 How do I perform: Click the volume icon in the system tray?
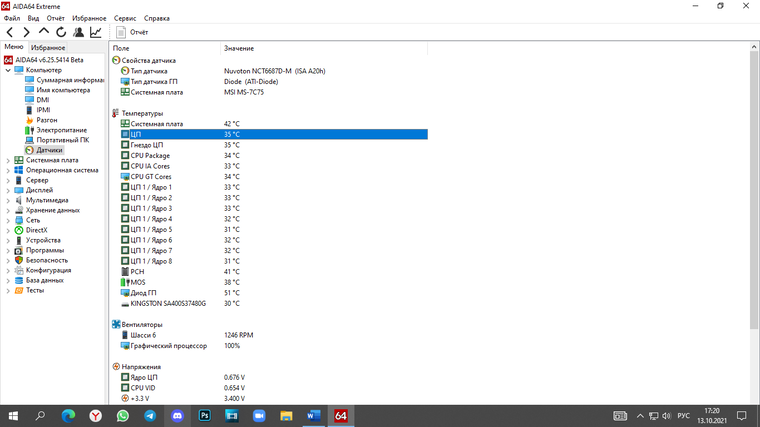(x=666, y=416)
